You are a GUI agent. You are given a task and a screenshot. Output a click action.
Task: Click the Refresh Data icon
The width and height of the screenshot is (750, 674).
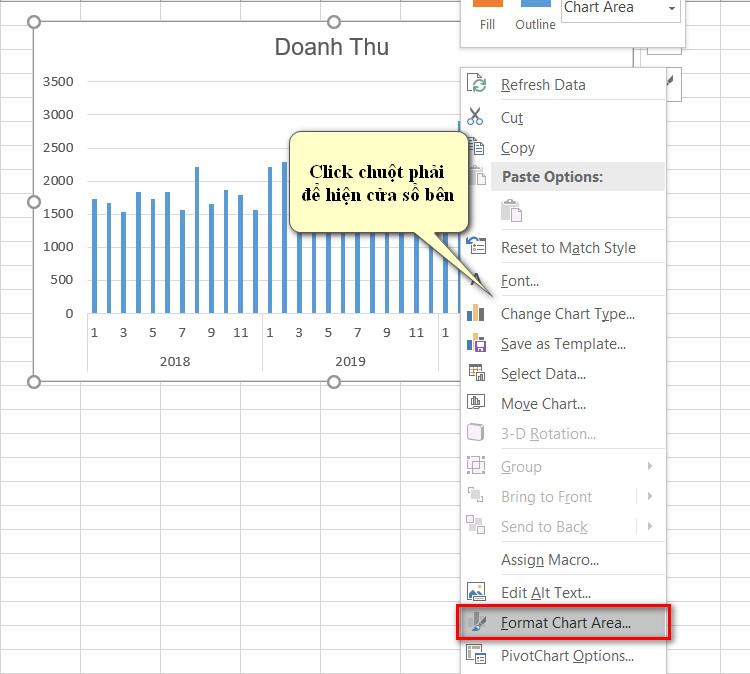tap(476, 84)
